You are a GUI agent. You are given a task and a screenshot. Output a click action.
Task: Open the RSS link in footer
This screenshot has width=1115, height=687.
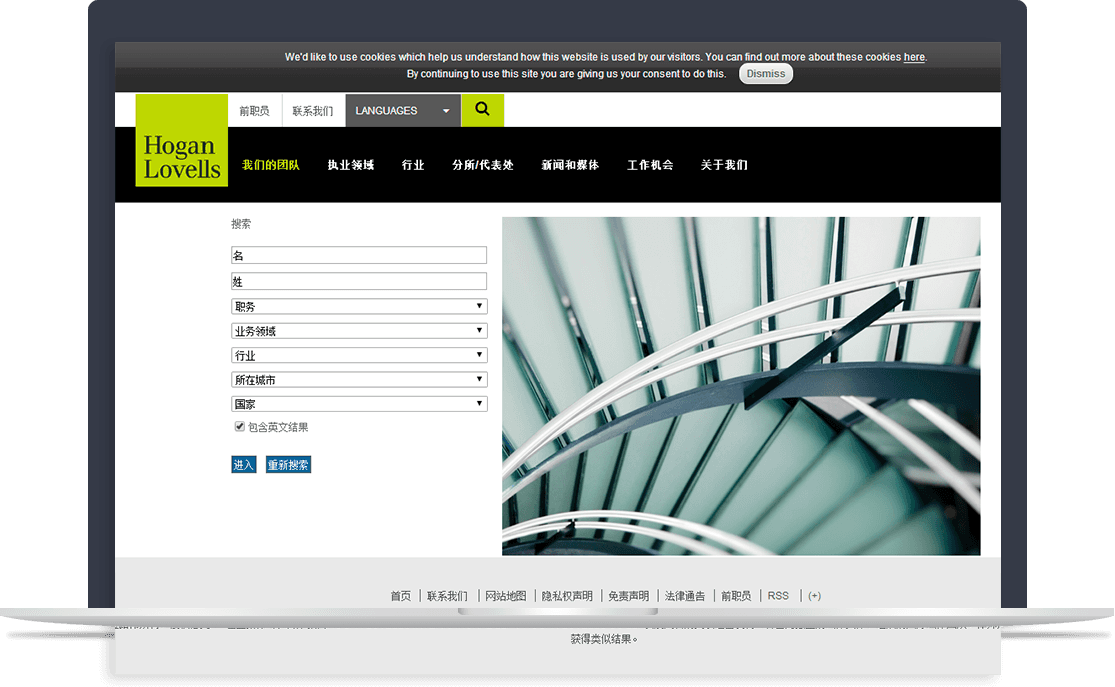778,596
